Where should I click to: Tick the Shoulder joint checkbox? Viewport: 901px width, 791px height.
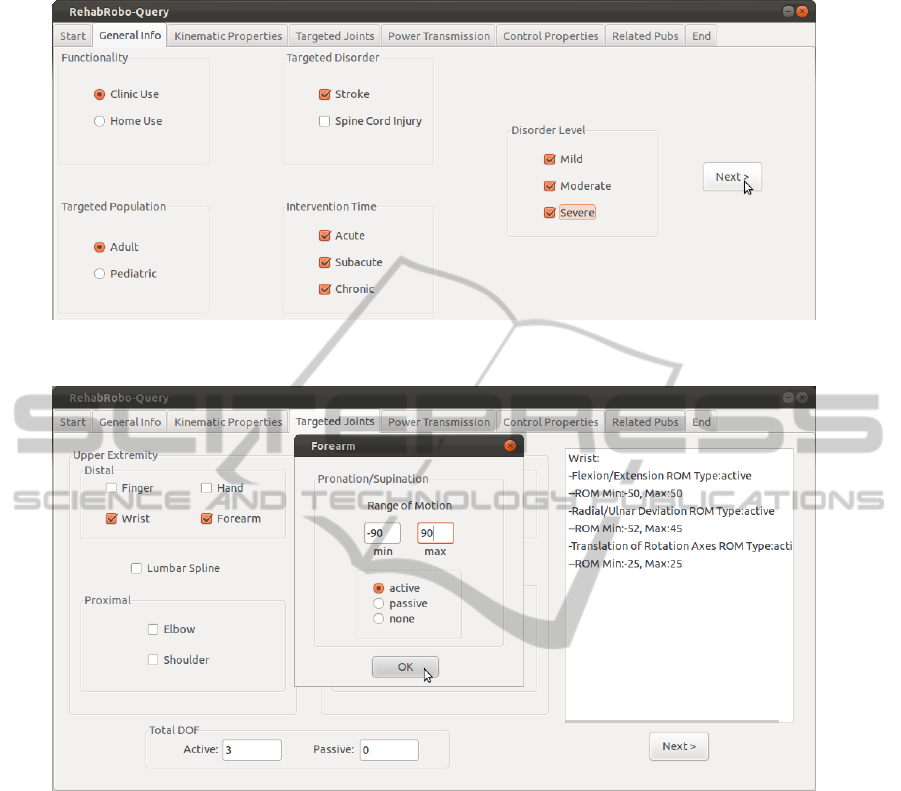153,660
